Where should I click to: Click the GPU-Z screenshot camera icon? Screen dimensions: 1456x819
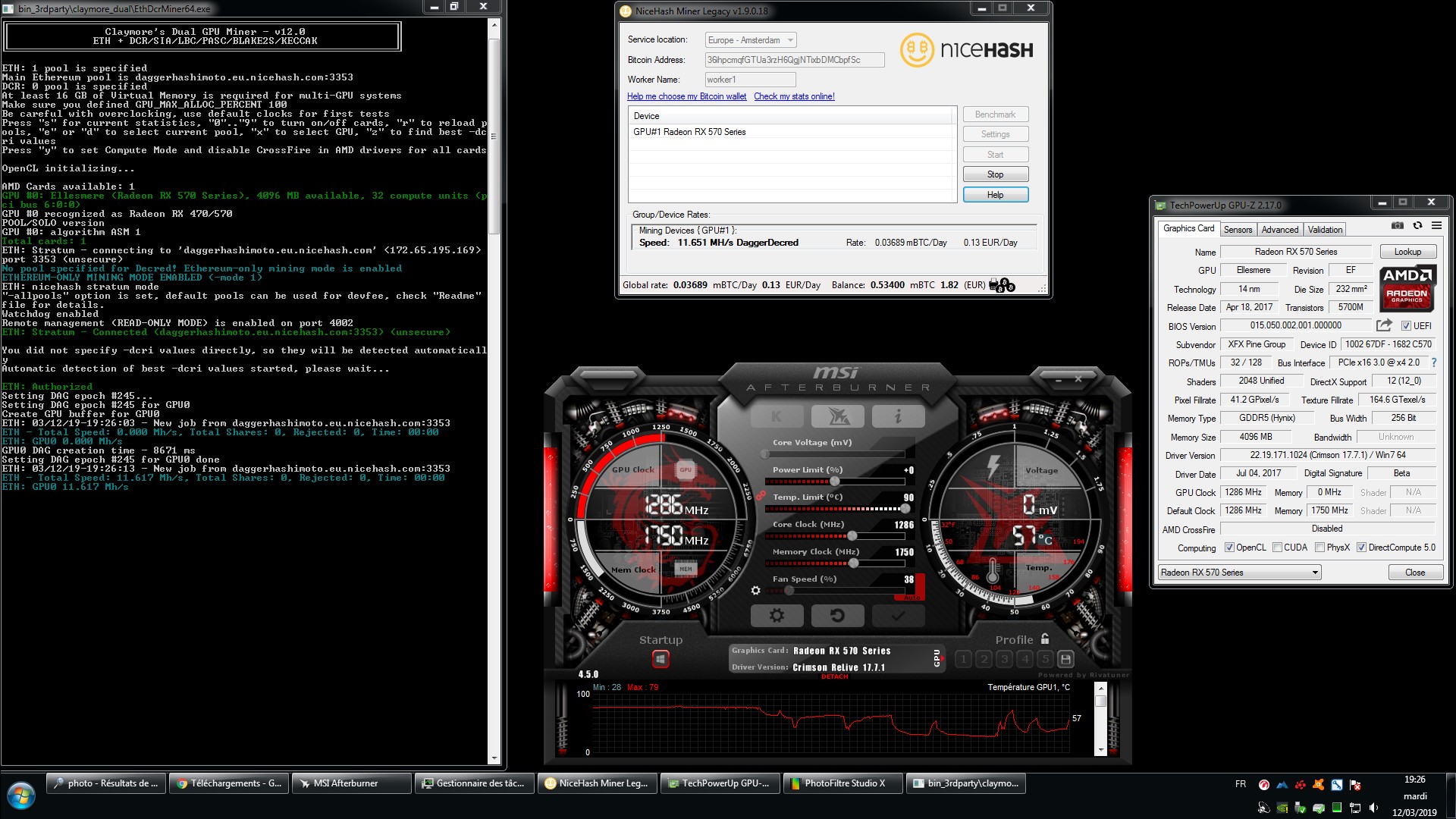pyautogui.click(x=1398, y=225)
